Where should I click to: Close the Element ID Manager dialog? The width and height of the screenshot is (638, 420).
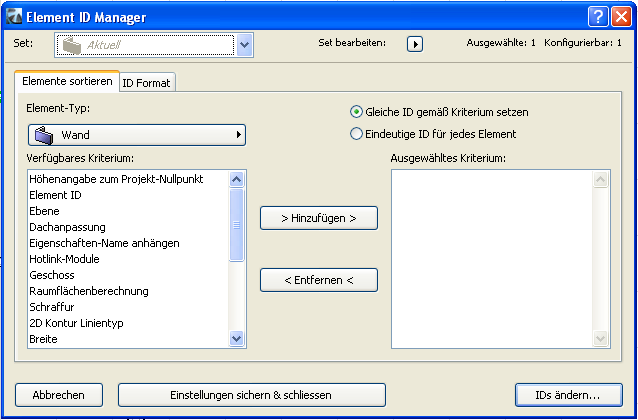[x=621, y=17]
